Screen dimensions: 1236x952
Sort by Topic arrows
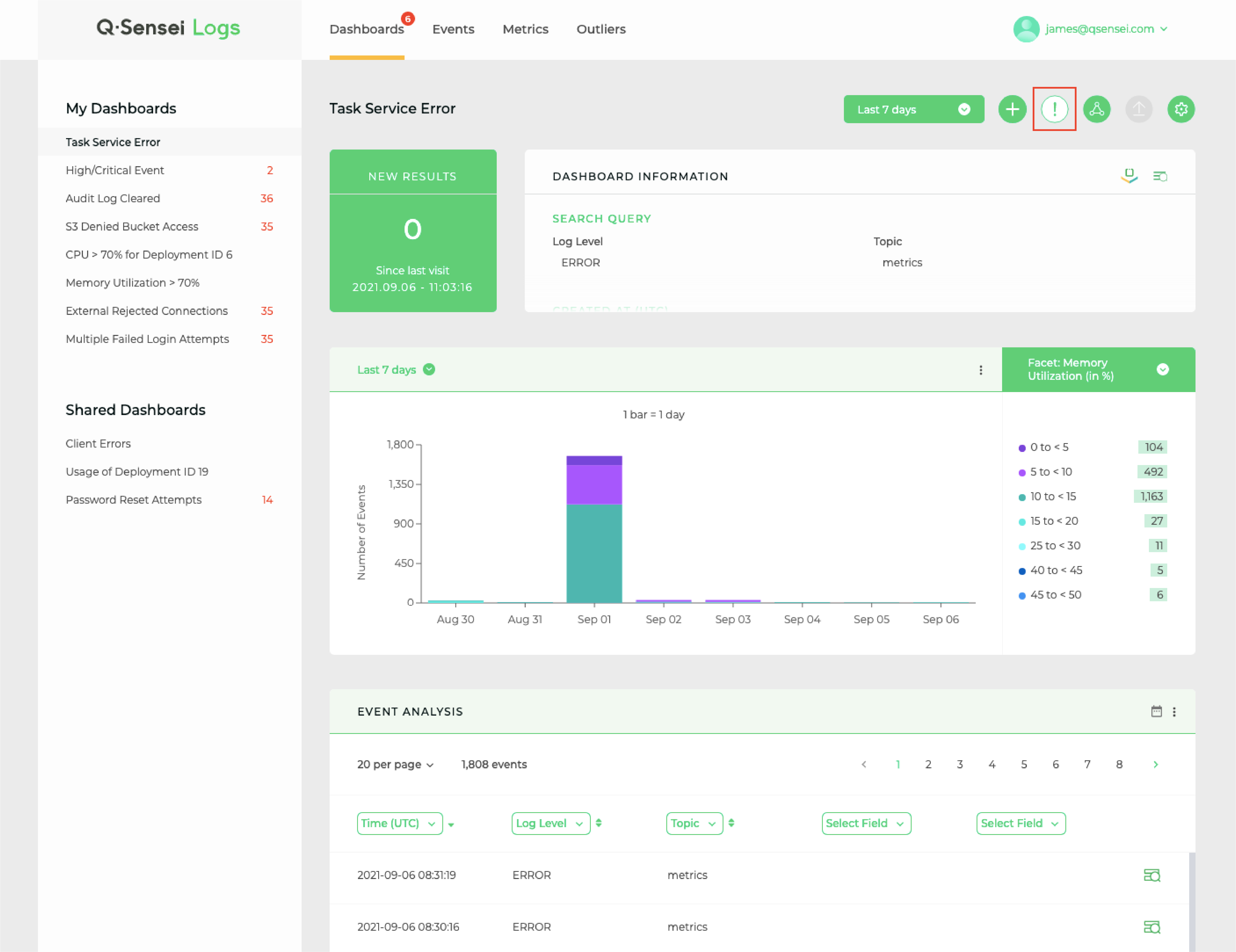(731, 823)
